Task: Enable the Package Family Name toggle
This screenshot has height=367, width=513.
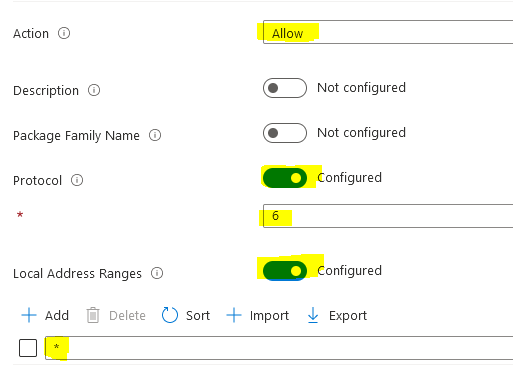Action: (285, 133)
